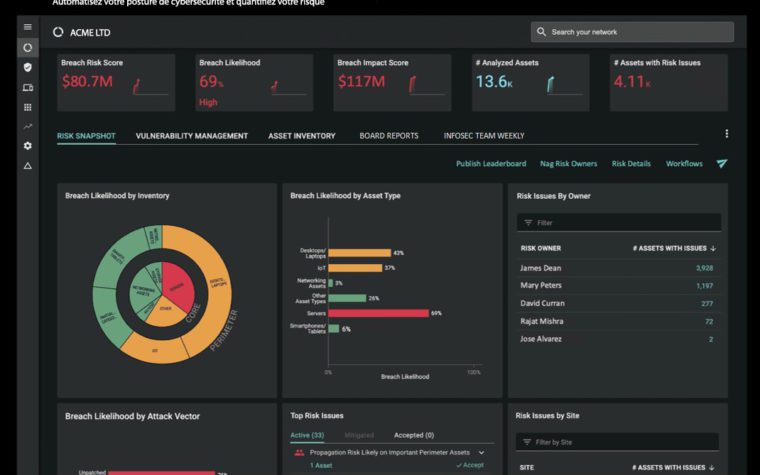Select the Mitigated risk issues tab
This screenshot has width=760, height=475.
coord(359,435)
